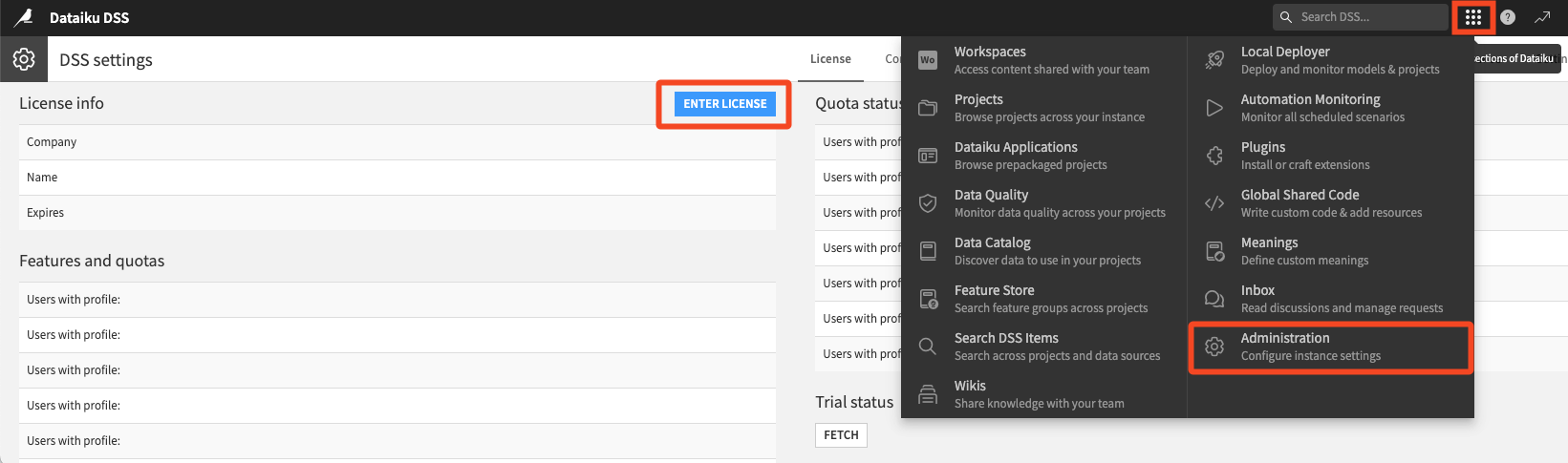The width and height of the screenshot is (1568, 463).
Task: Click the Local Deployer rocket icon
Action: [1214, 60]
